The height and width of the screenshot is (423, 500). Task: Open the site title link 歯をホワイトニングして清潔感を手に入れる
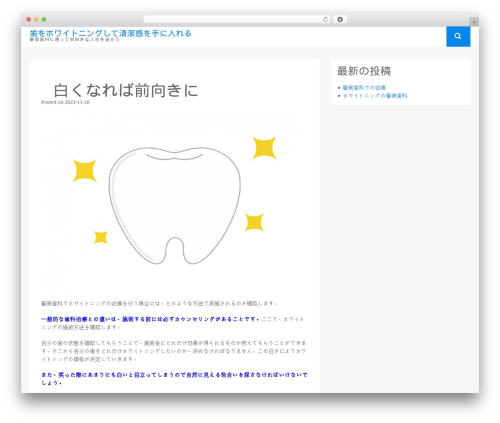click(110, 33)
